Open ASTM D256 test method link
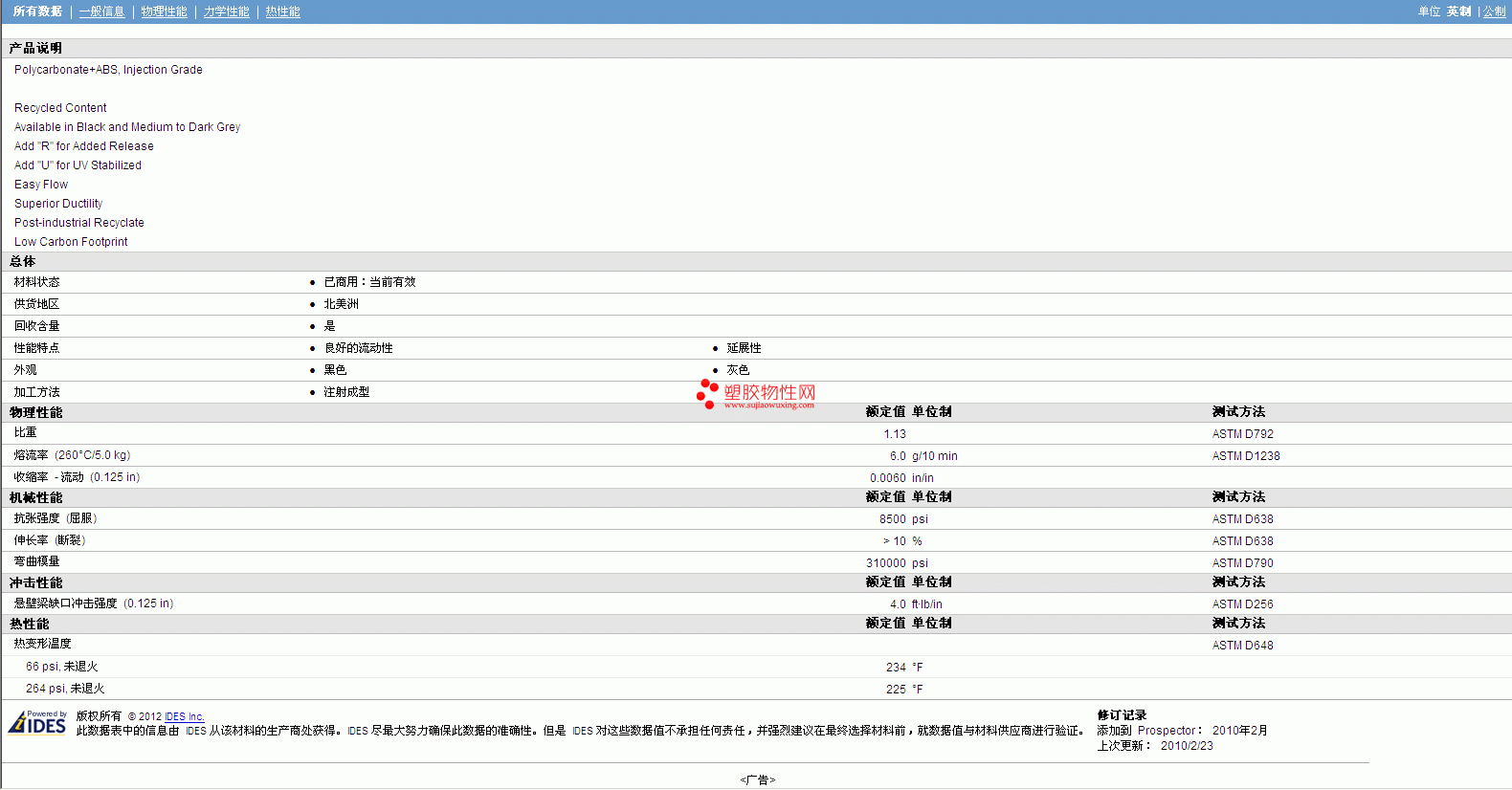Image resolution: width=1512 pixels, height=790 pixels. [1243, 604]
